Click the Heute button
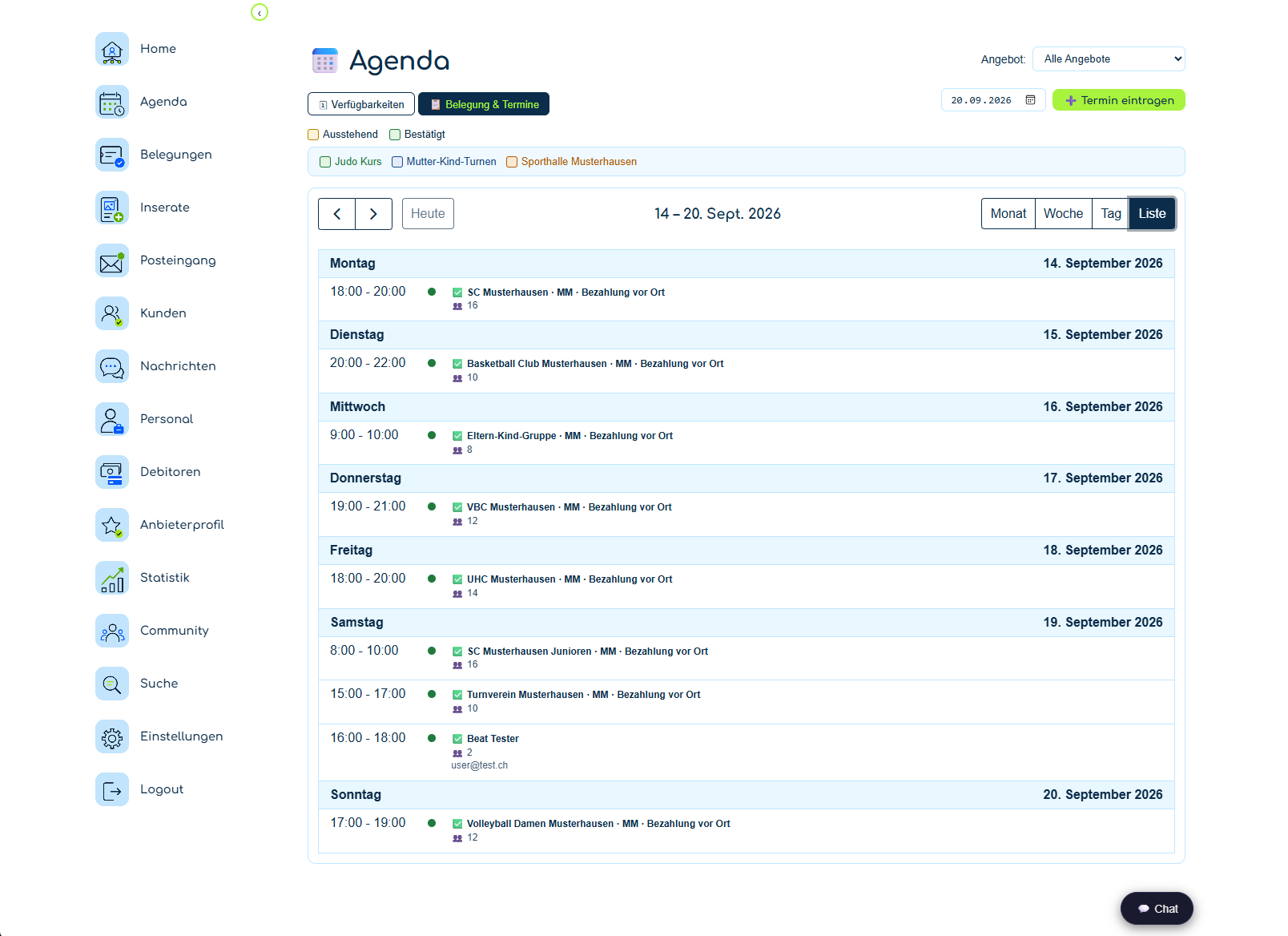 tap(428, 214)
